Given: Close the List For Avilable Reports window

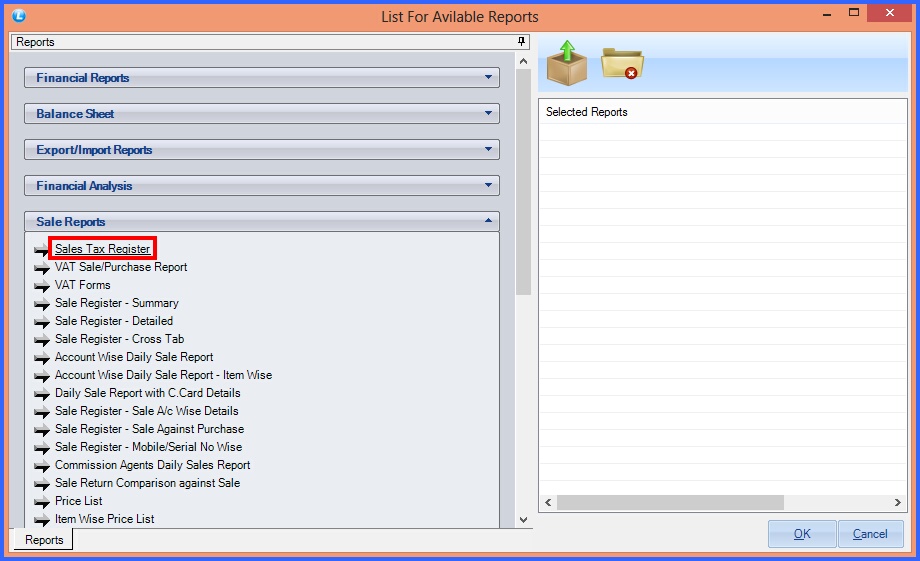Looking at the screenshot, I should tap(889, 13).
